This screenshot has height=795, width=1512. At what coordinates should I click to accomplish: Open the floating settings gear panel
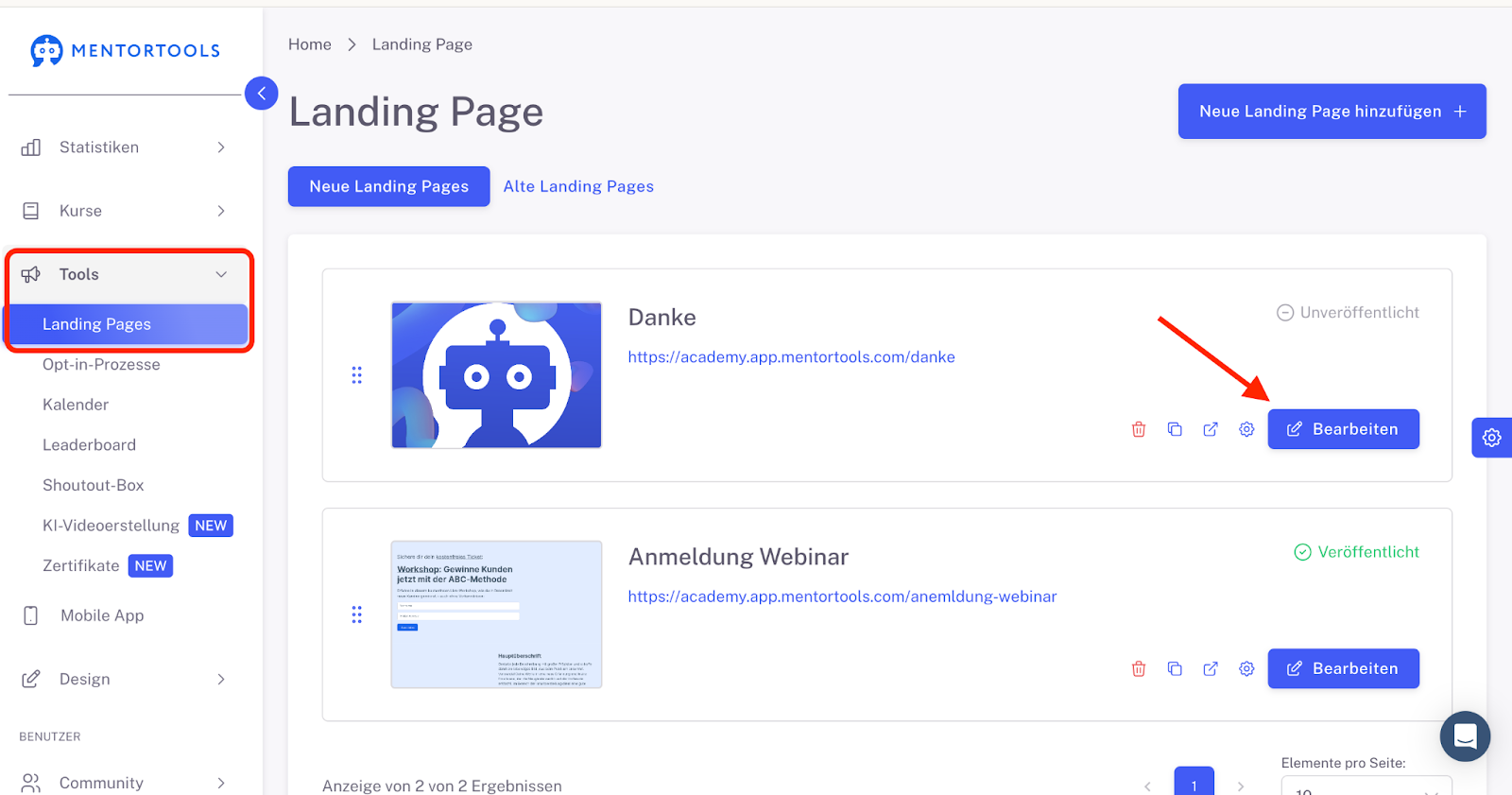click(1492, 438)
